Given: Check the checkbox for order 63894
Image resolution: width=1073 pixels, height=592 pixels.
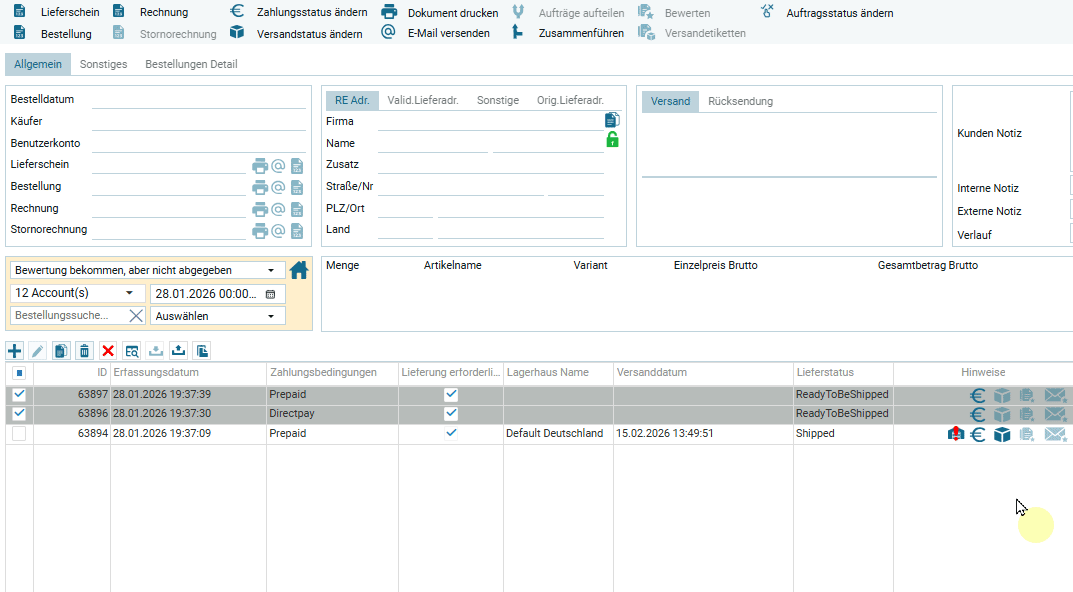Looking at the screenshot, I should [19, 434].
